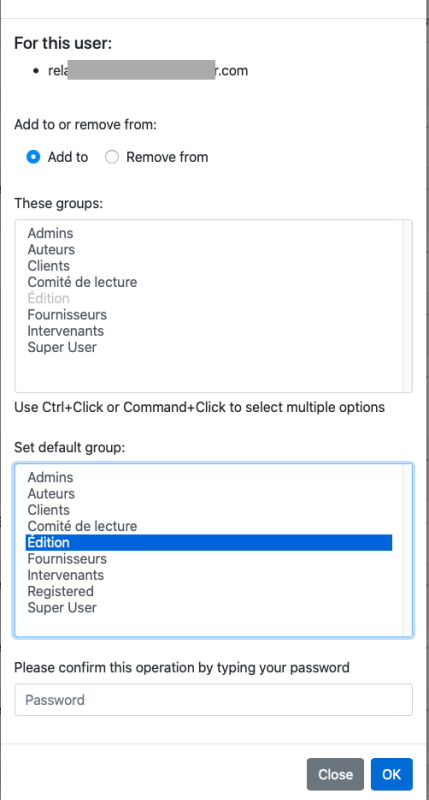Viewport: 429px width, 800px height.
Task: Confirm with the blue OK button
Action: tap(392, 774)
